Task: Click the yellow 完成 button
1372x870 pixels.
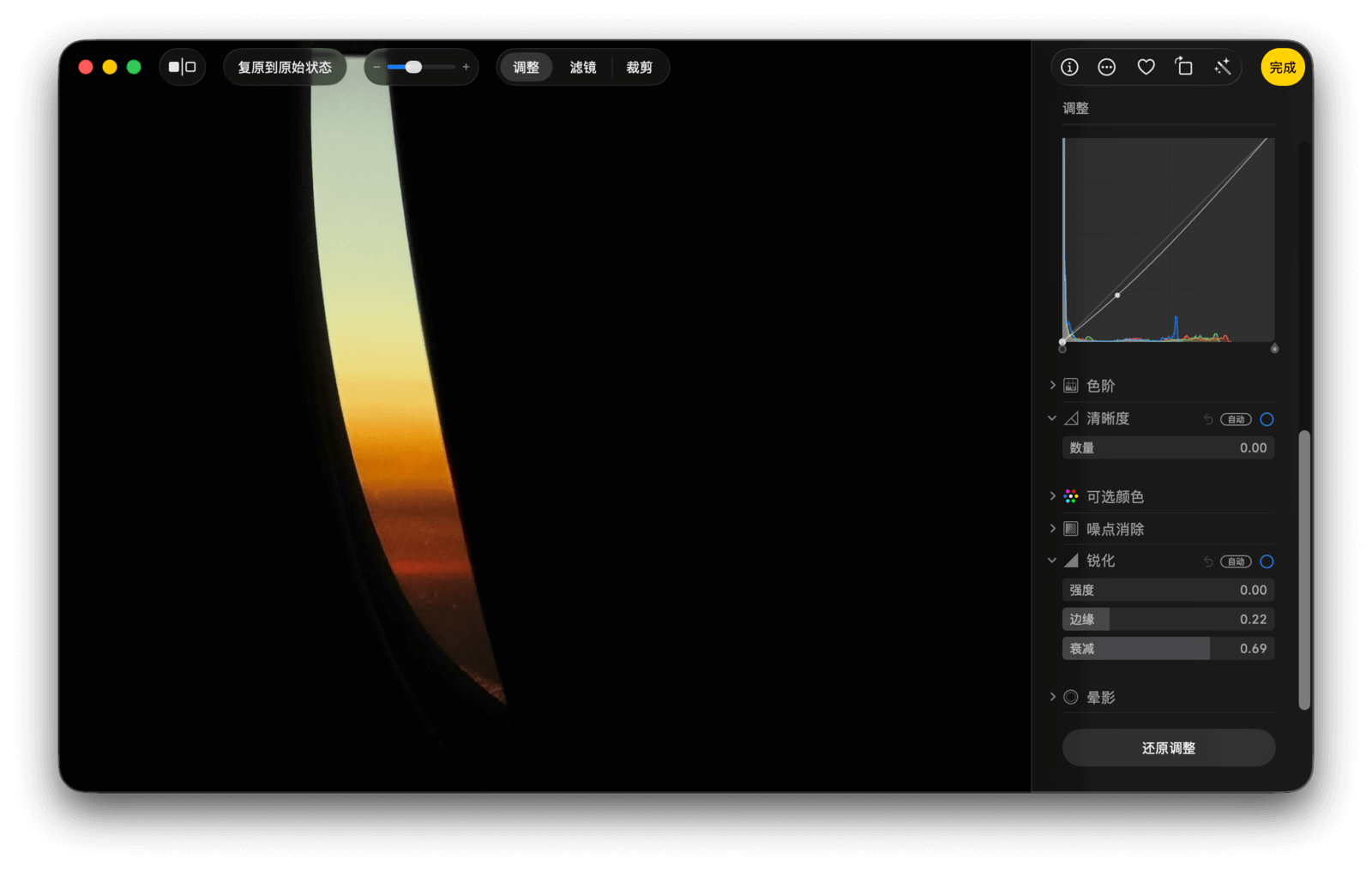Action: coord(1282,67)
